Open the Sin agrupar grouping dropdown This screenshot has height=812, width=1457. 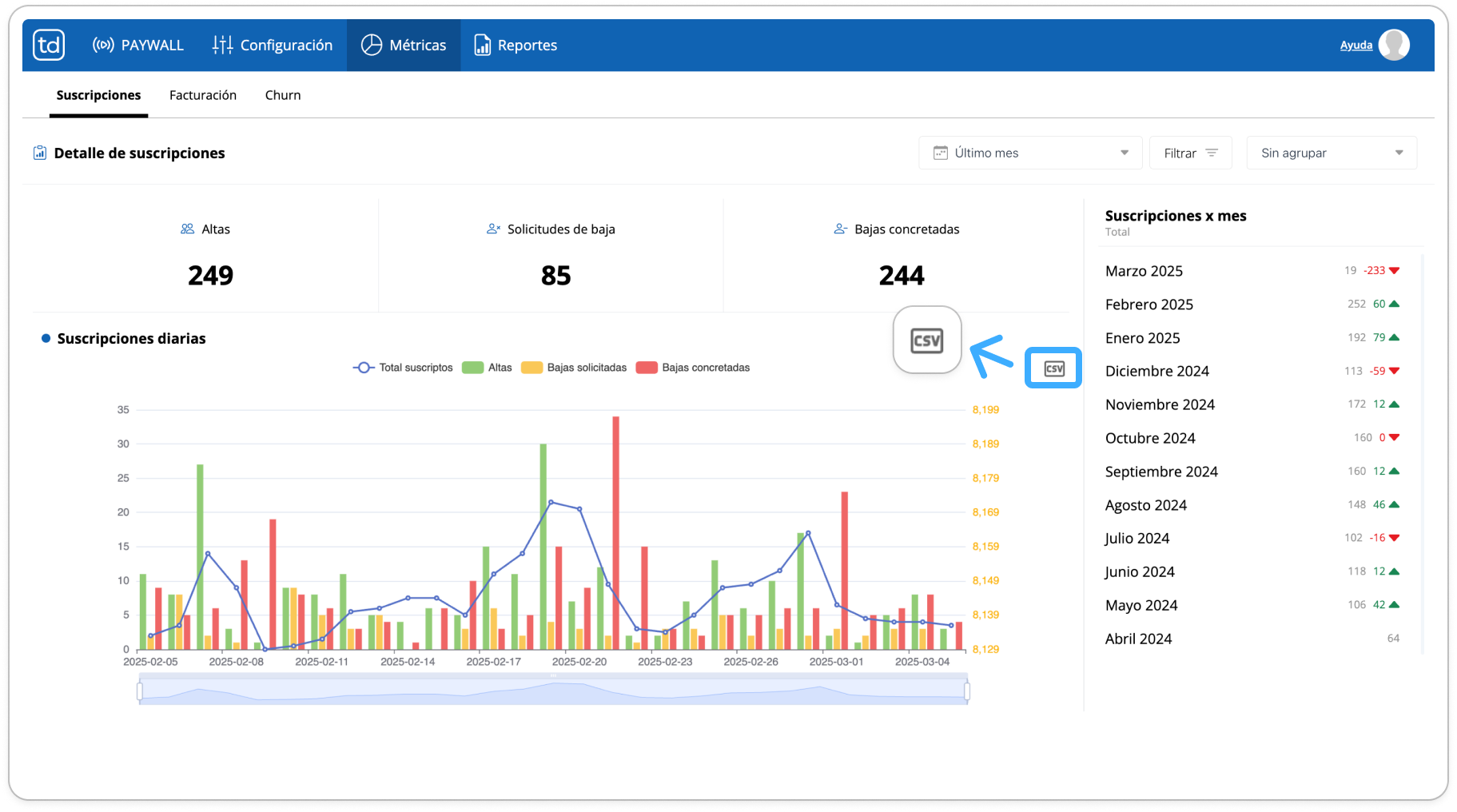(x=1332, y=153)
